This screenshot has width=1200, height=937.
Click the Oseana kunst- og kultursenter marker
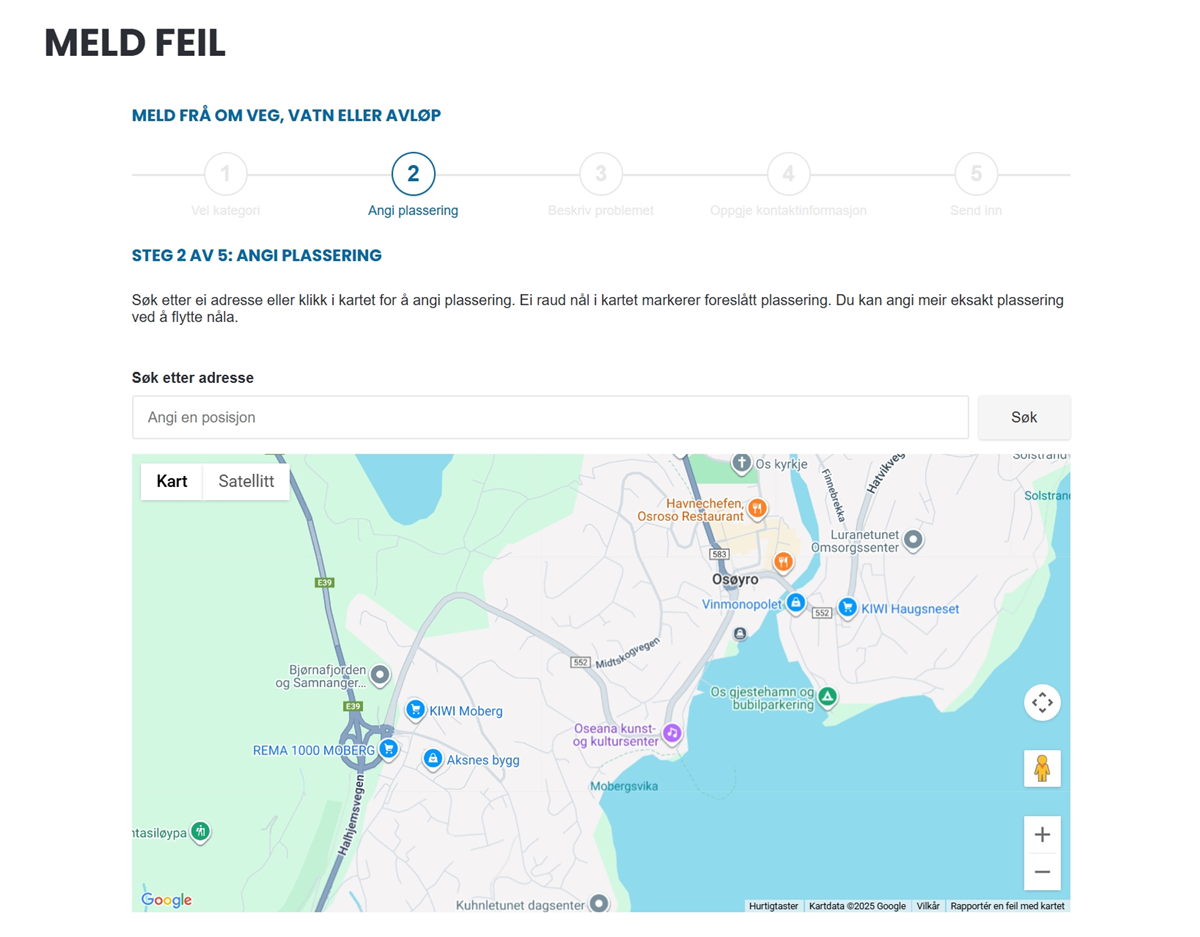click(672, 733)
